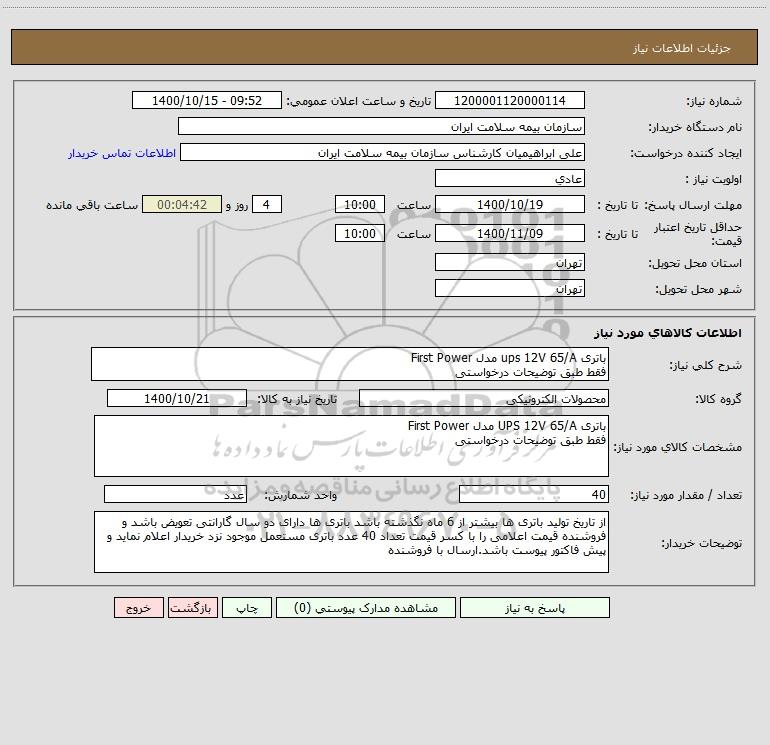This screenshot has width=770, height=745.
Task: Click price validity time field beside 1400/11/09
Action: [x=359, y=233]
